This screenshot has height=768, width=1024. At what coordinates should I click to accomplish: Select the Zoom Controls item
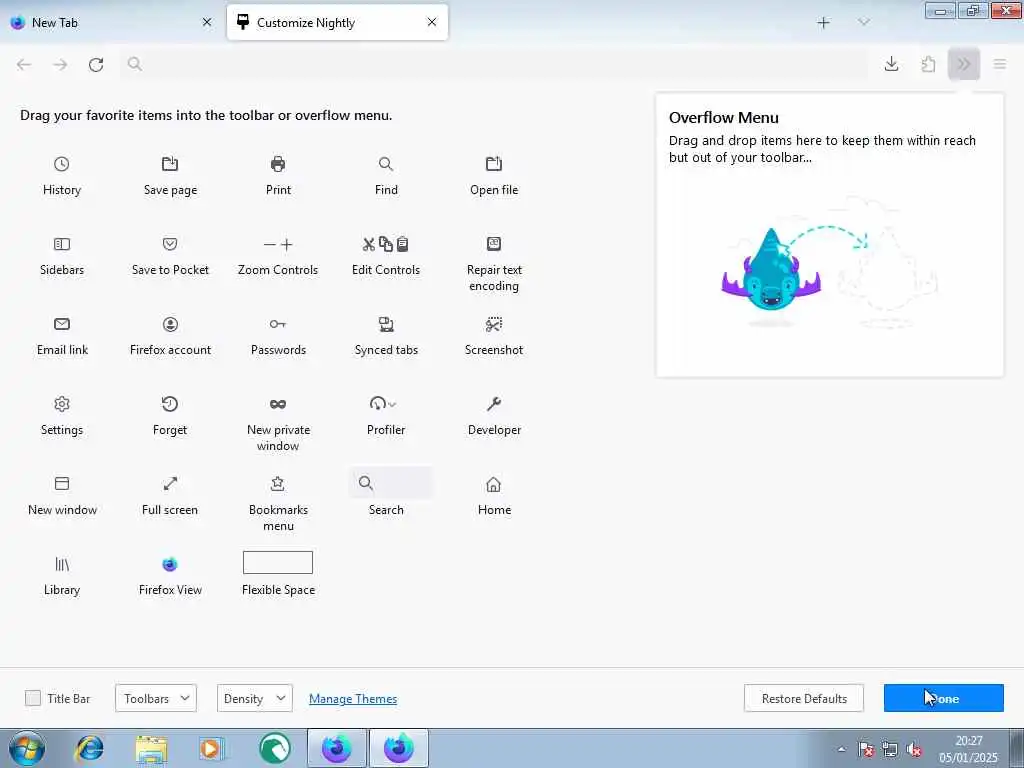click(278, 256)
